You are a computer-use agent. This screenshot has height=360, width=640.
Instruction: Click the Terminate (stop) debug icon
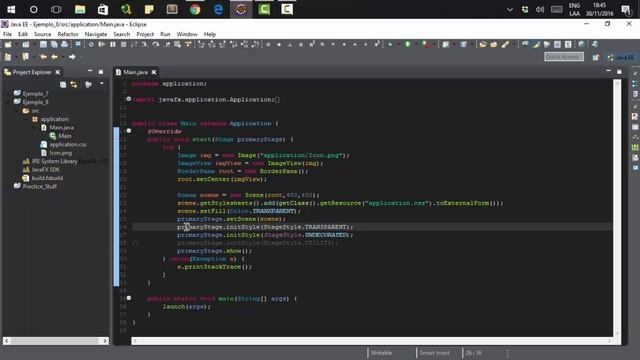click(x=123, y=44)
